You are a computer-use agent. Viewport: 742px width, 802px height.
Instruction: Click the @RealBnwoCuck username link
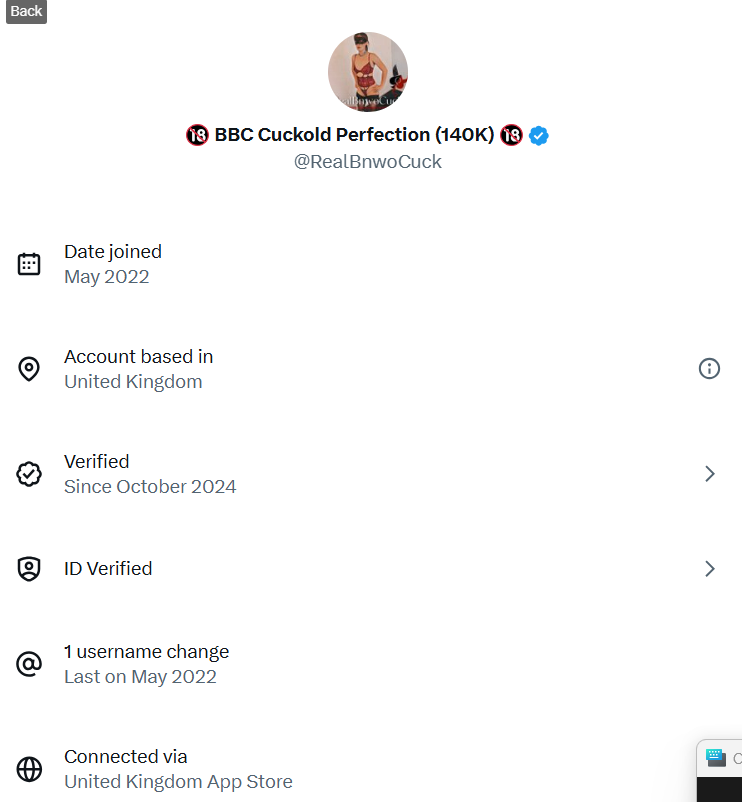pyautogui.click(x=368, y=161)
